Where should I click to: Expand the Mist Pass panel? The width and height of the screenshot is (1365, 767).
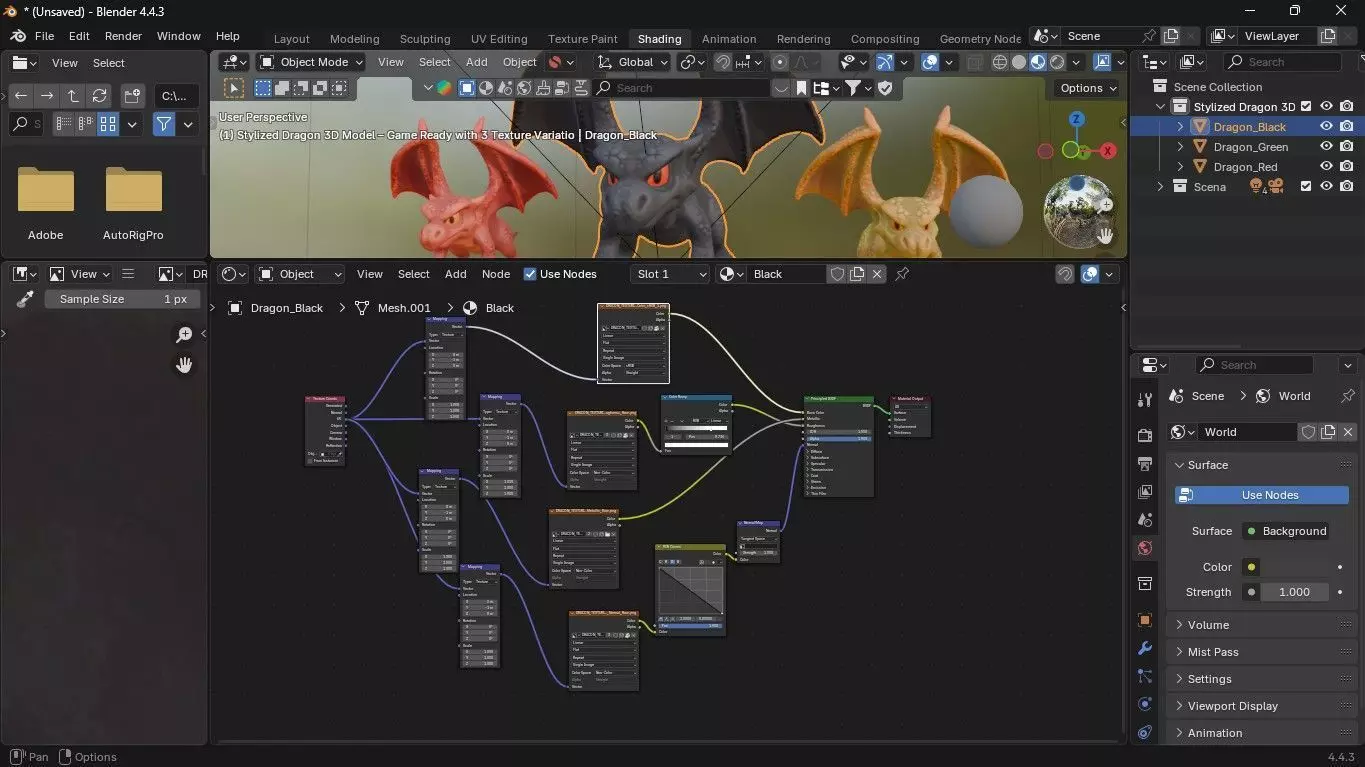tap(1260, 652)
